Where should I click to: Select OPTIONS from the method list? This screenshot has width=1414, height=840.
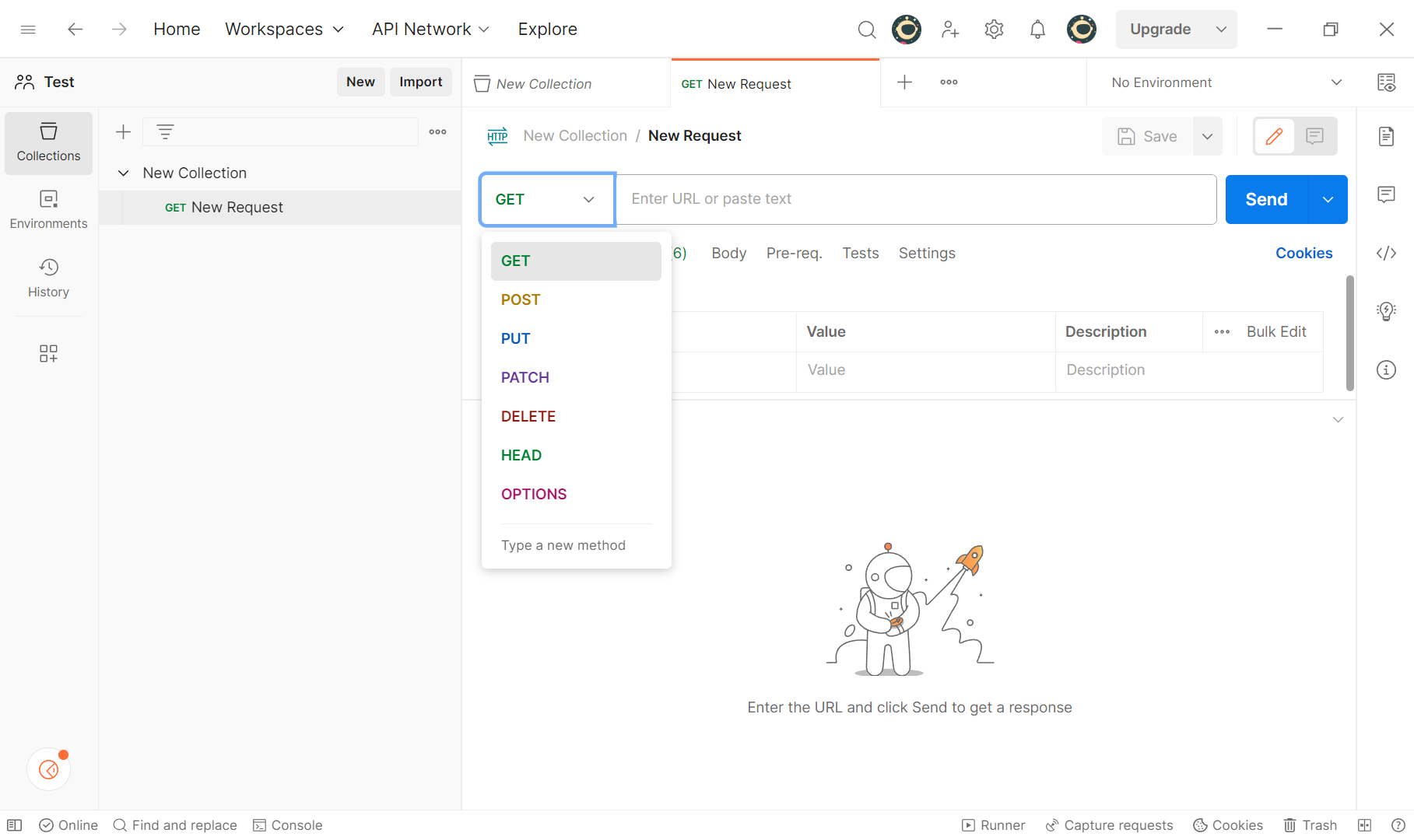coord(576,495)
